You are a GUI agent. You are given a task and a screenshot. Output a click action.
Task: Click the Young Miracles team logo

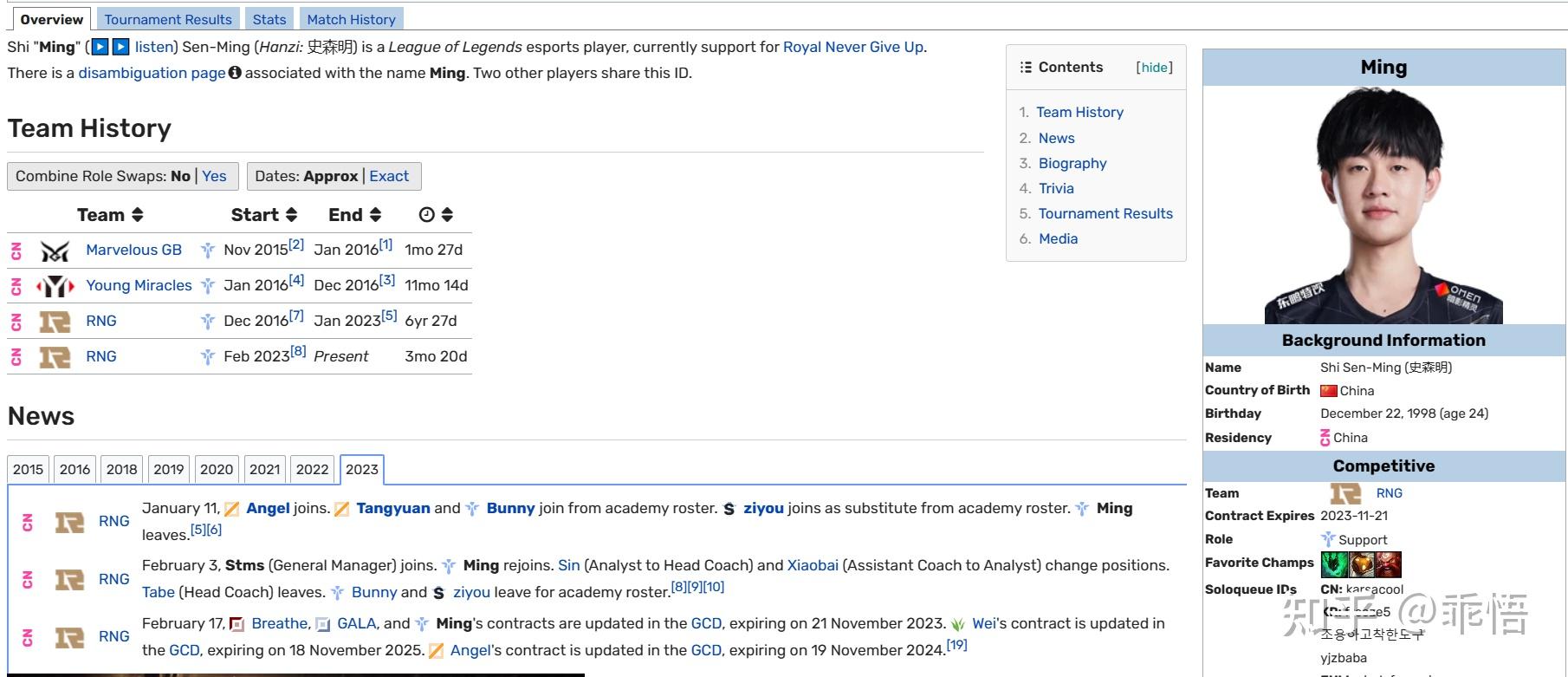55,285
